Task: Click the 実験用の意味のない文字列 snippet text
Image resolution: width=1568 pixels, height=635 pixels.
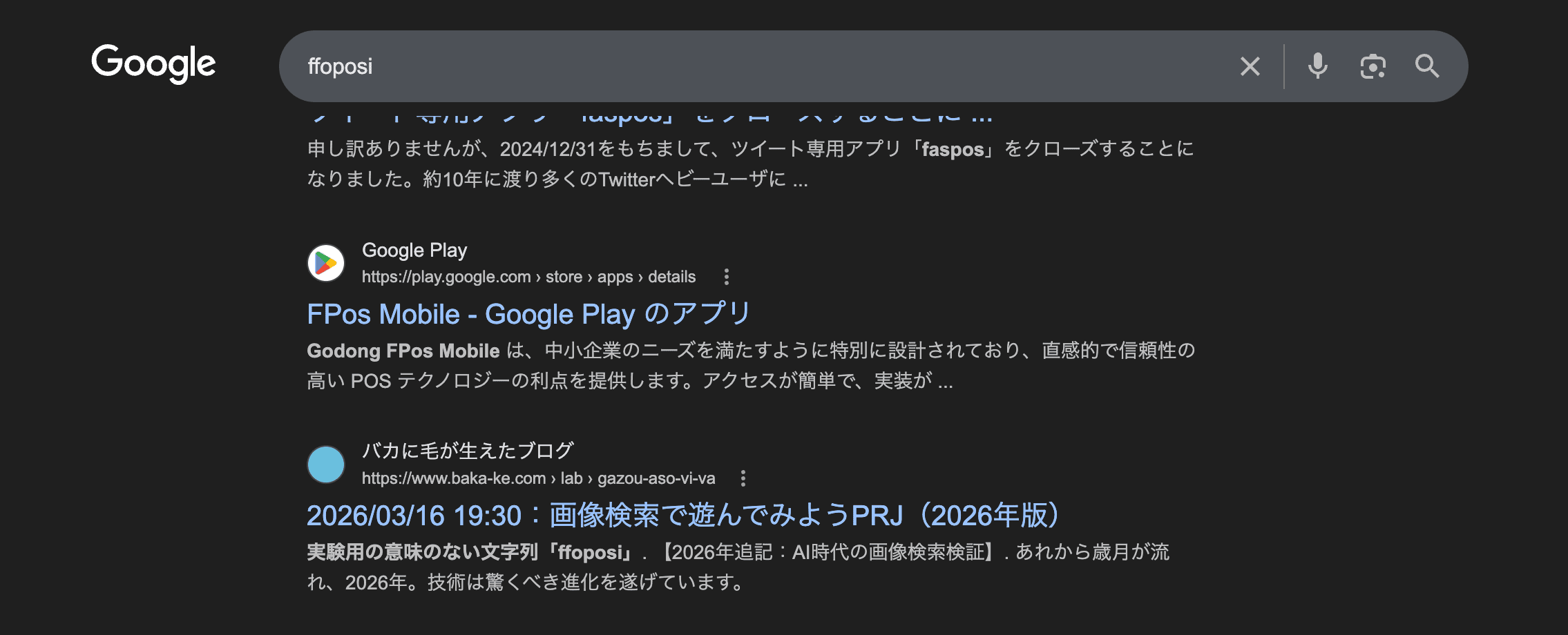Action: [738, 567]
